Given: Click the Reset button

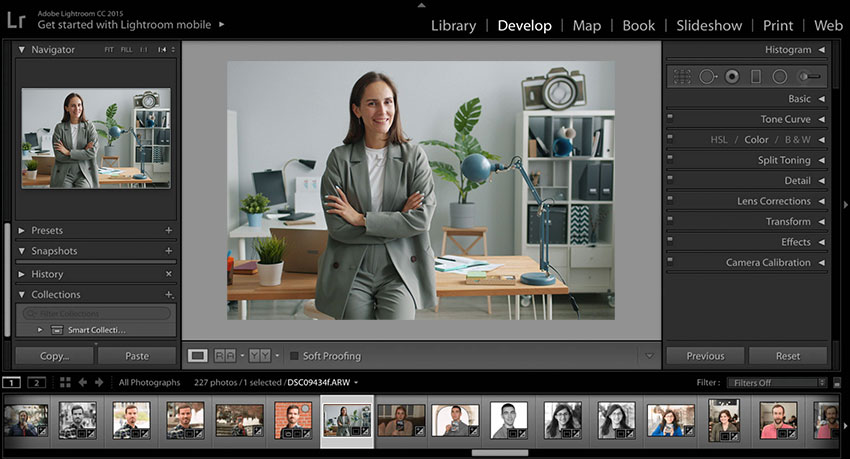Looking at the screenshot, I should tap(788, 356).
